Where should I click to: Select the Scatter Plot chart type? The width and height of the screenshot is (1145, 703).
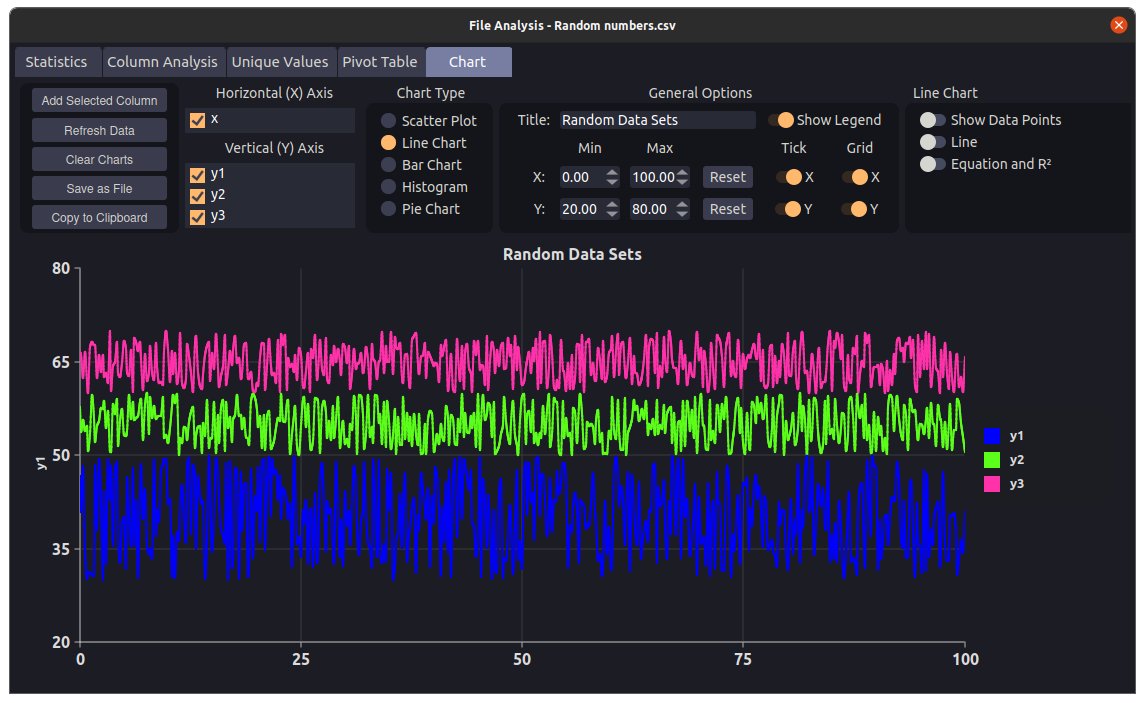(x=388, y=120)
